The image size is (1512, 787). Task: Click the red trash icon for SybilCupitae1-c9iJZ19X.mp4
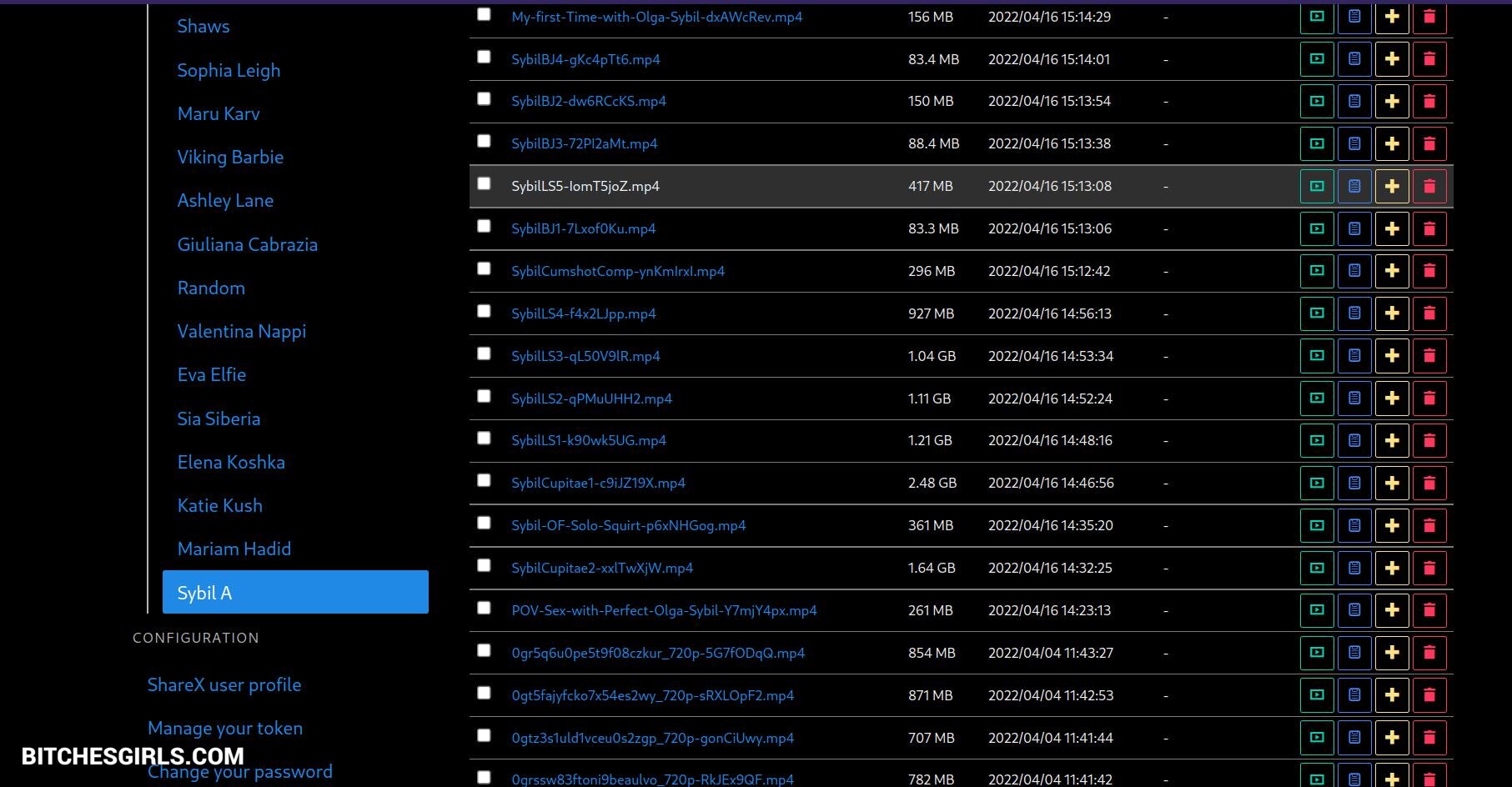[1429, 483]
